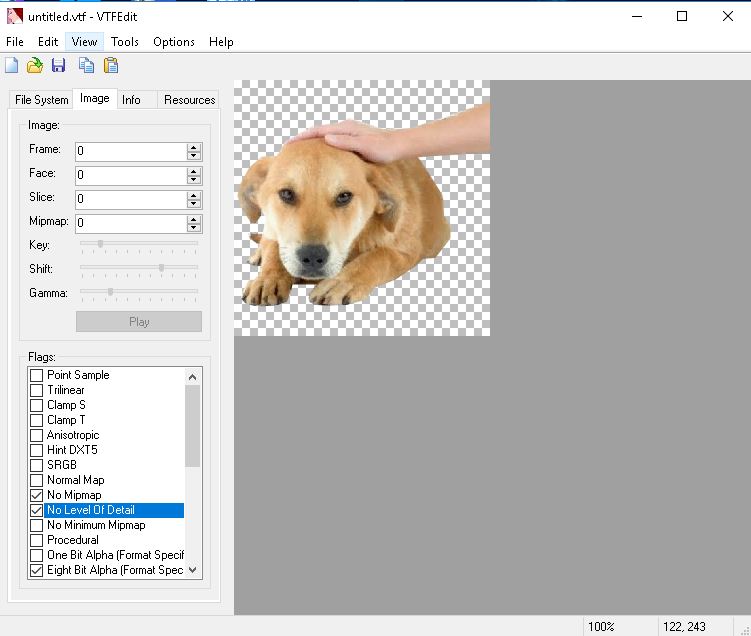The width and height of the screenshot is (751, 636).
Task: Select the Image tab
Action: pyautogui.click(x=95, y=99)
